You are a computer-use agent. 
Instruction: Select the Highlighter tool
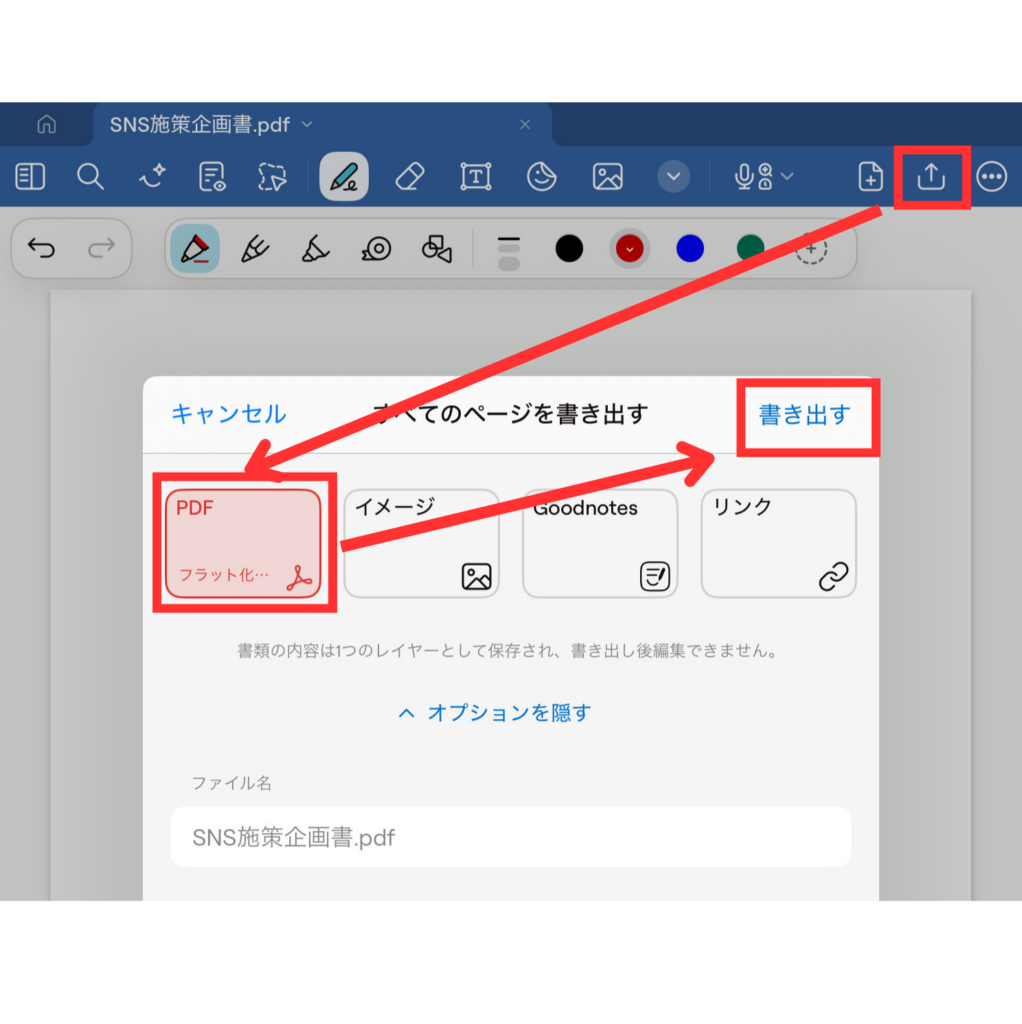[x=316, y=248]
